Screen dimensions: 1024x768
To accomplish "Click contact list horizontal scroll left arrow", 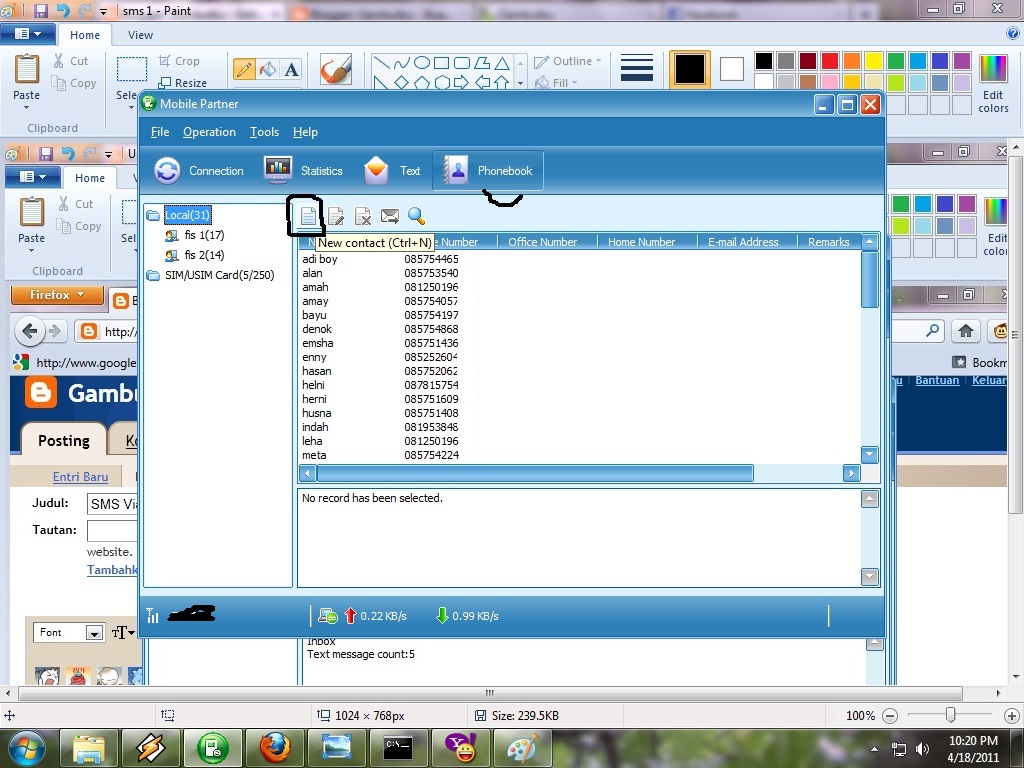I will 308,473.
